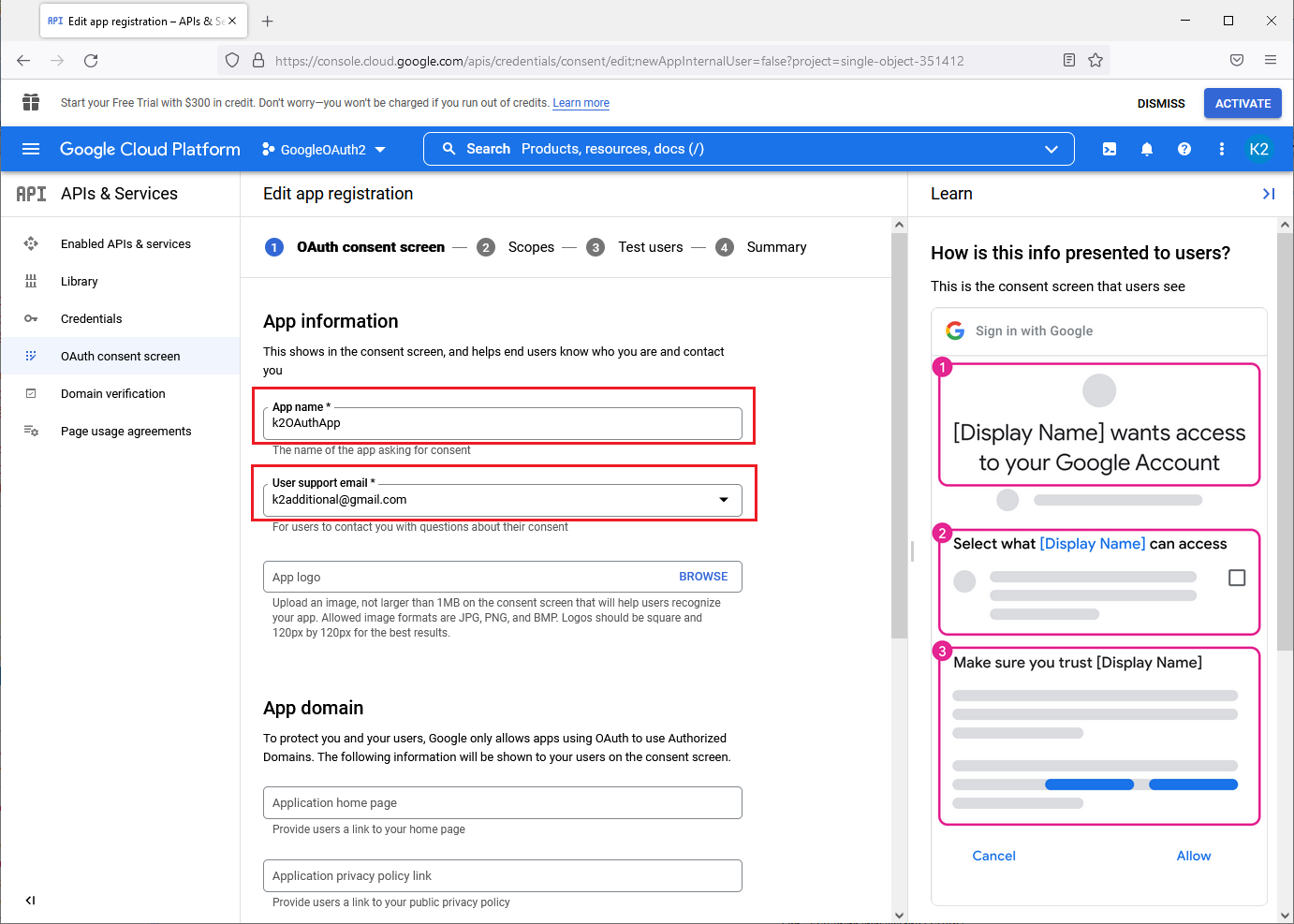1294x924 pixels.
Task: Open Domain verification page
Action: click(113, 394)
